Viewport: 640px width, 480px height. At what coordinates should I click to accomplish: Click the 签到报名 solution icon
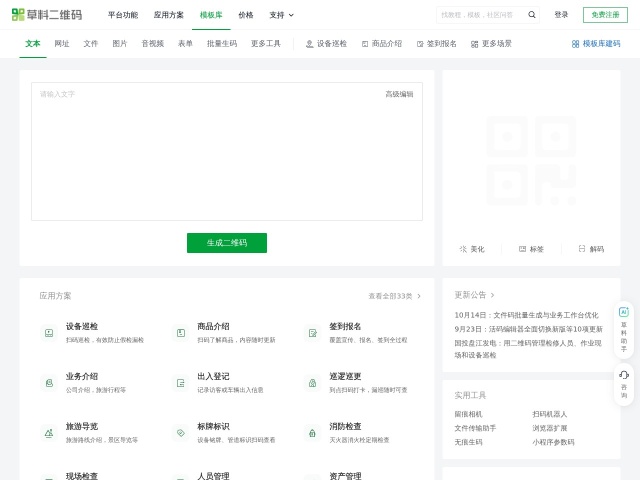313,333
